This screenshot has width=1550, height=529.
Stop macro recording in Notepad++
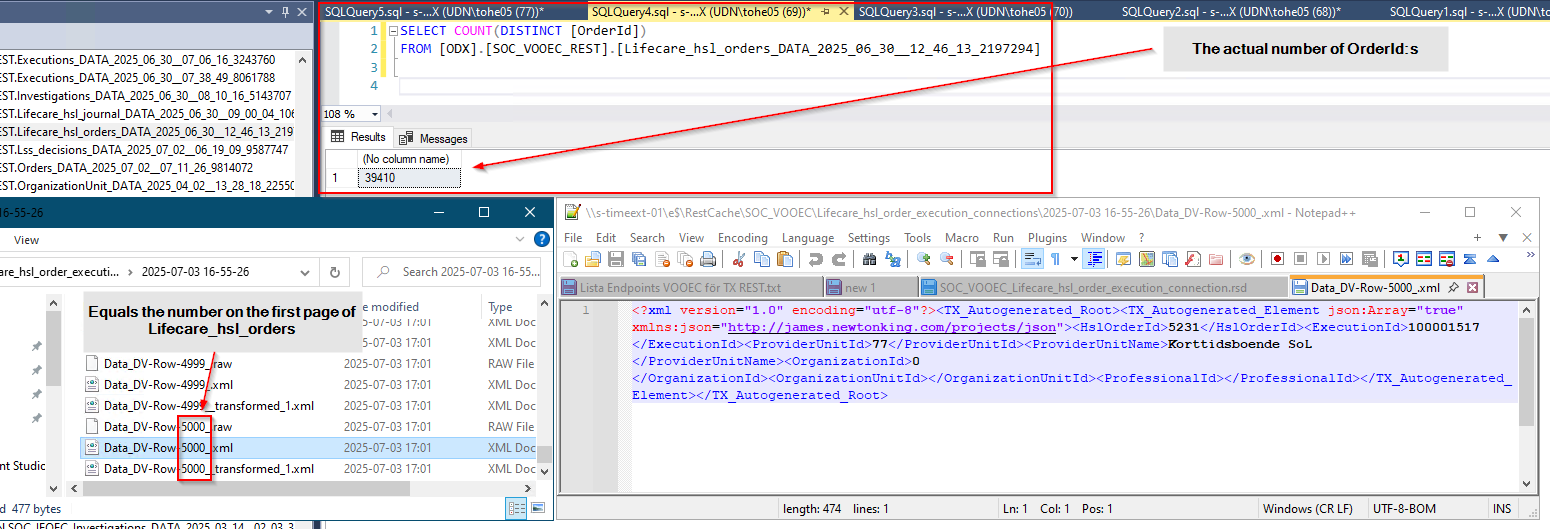pyautogui.click(x=1300, y=259)
